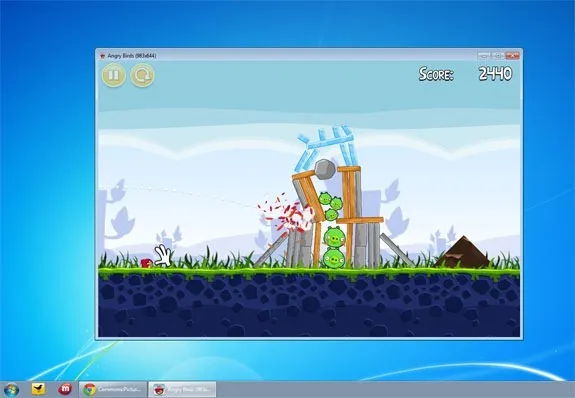Click the brown dirt mound on the right
This screenshot has height=398, width=575.
463,252
